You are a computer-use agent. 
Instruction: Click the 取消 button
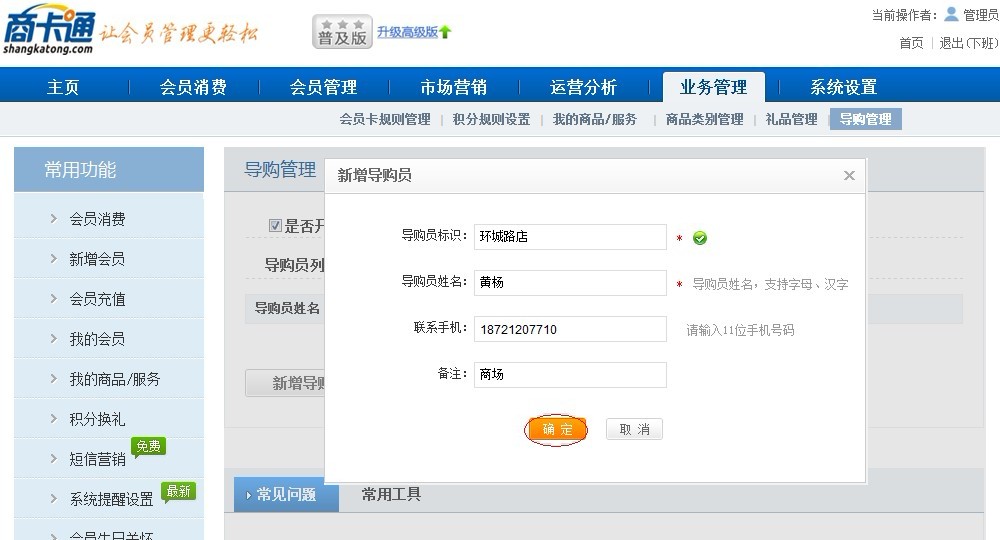[x=634, y=429]
